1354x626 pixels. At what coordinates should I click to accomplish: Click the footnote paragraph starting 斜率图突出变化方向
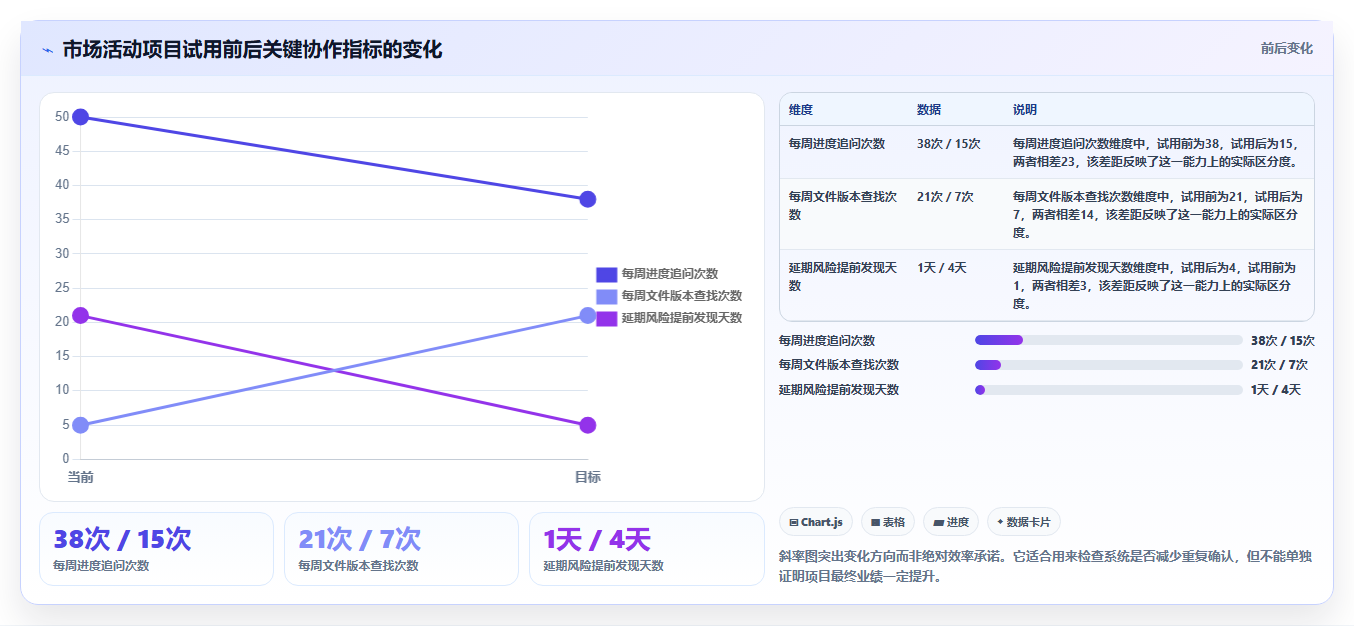coord(1044,566)
